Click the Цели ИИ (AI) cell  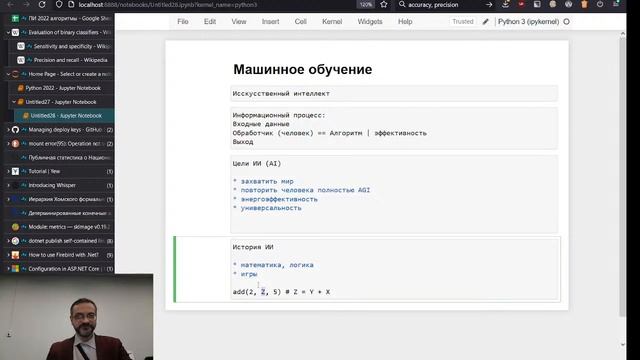click(x=394, y=194)
